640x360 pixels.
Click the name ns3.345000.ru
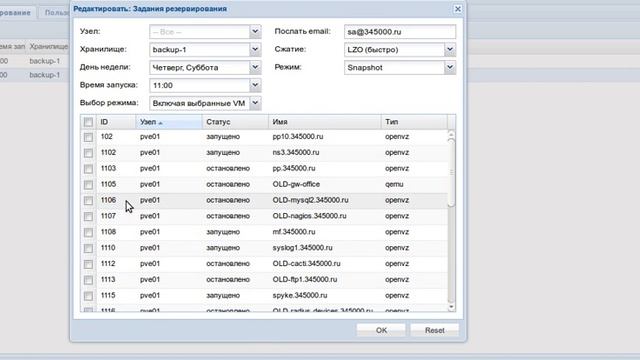[296, 152]
